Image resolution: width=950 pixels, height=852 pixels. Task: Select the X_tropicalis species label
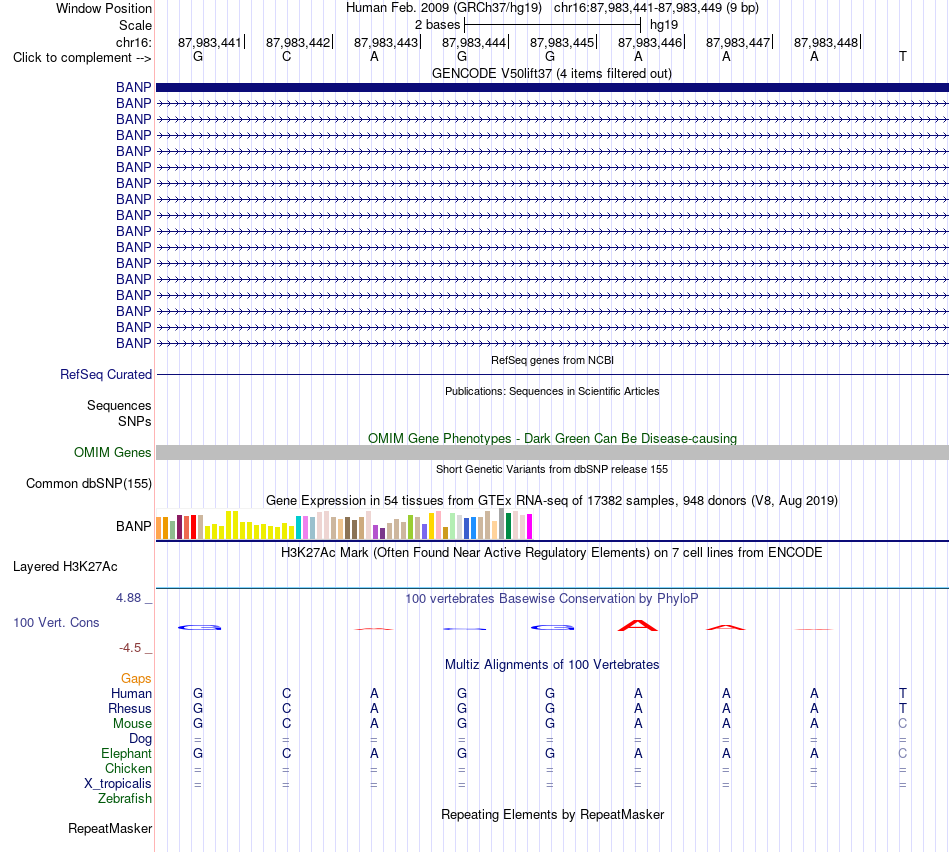[118, 784]
